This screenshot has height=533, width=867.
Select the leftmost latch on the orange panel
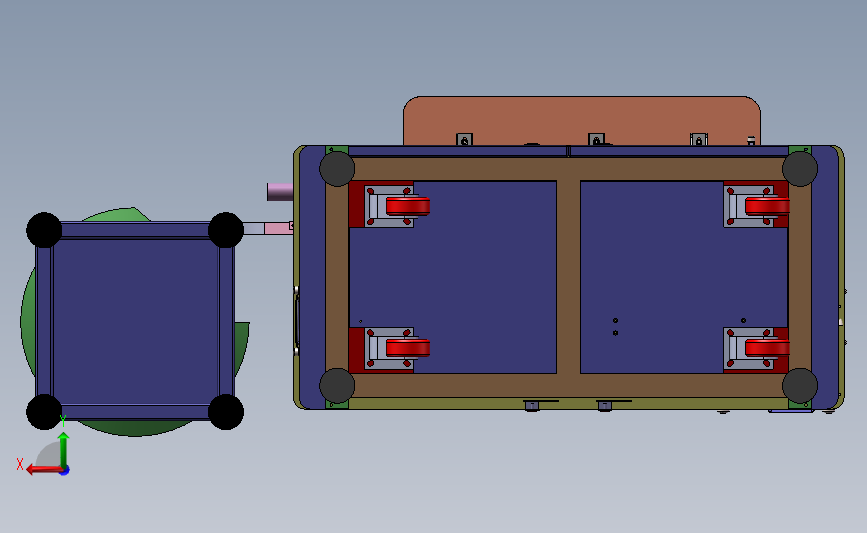tap(464, 140)
